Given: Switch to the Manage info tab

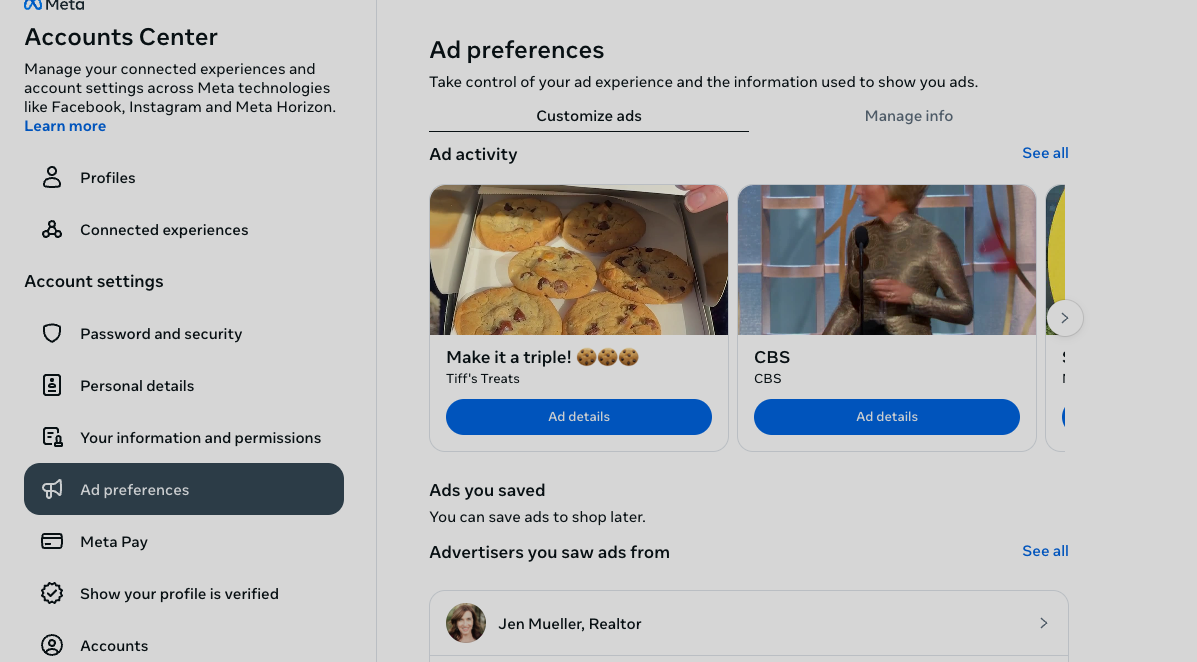Looking at the screenshot, I should 908,115.
